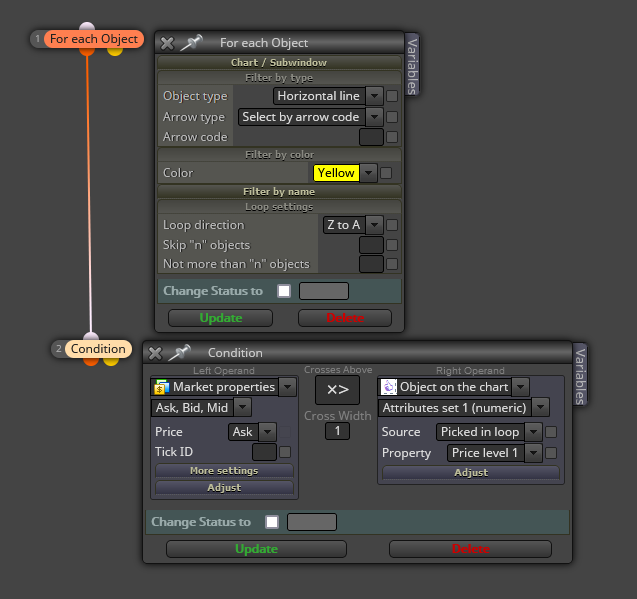Toggle checkbox beside Not more than "n" objects

pyautogui.click(x=392, y=264)
